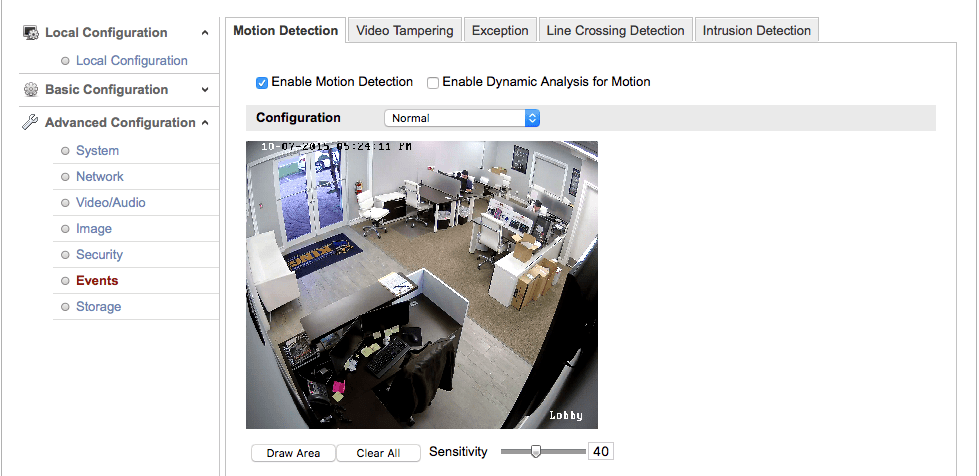The width and height of the screenshot is (979, 476).
Task: Open the Configuration Normal dropdown
Action: coord(462,118)
